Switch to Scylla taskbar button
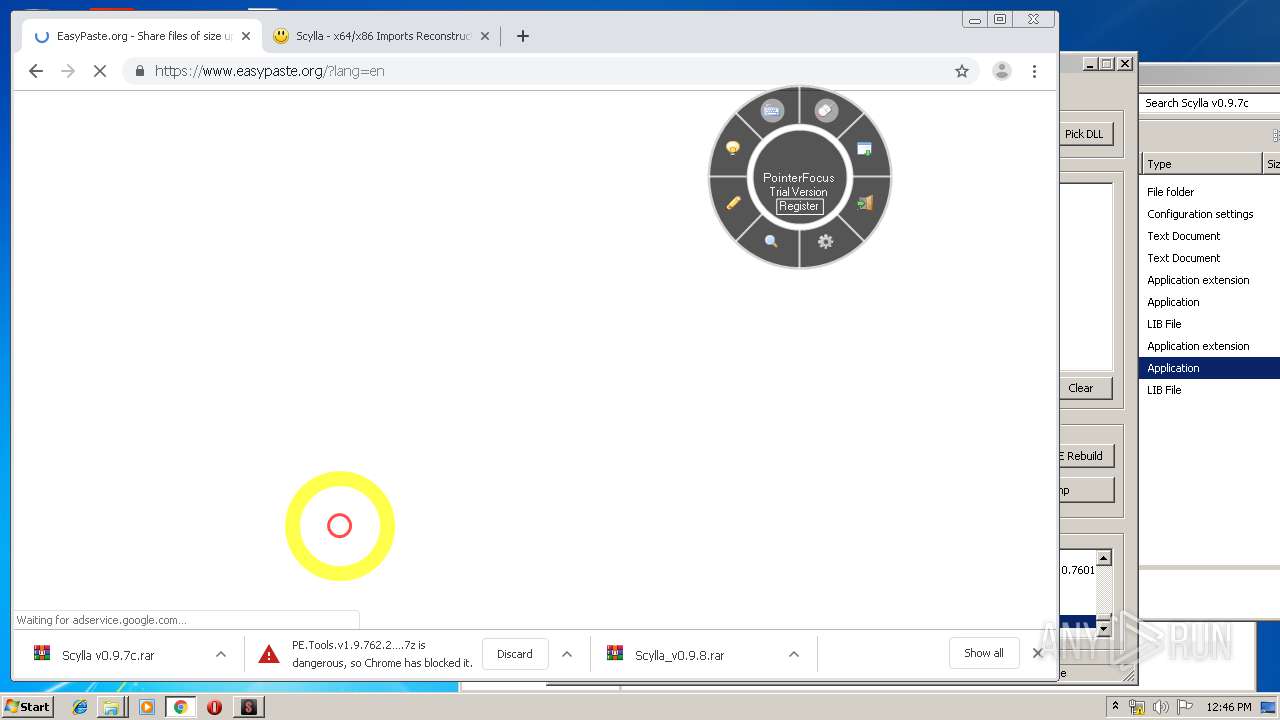Image resolution: width=1280 pixels, height=720 pixels. pos(249,707)
